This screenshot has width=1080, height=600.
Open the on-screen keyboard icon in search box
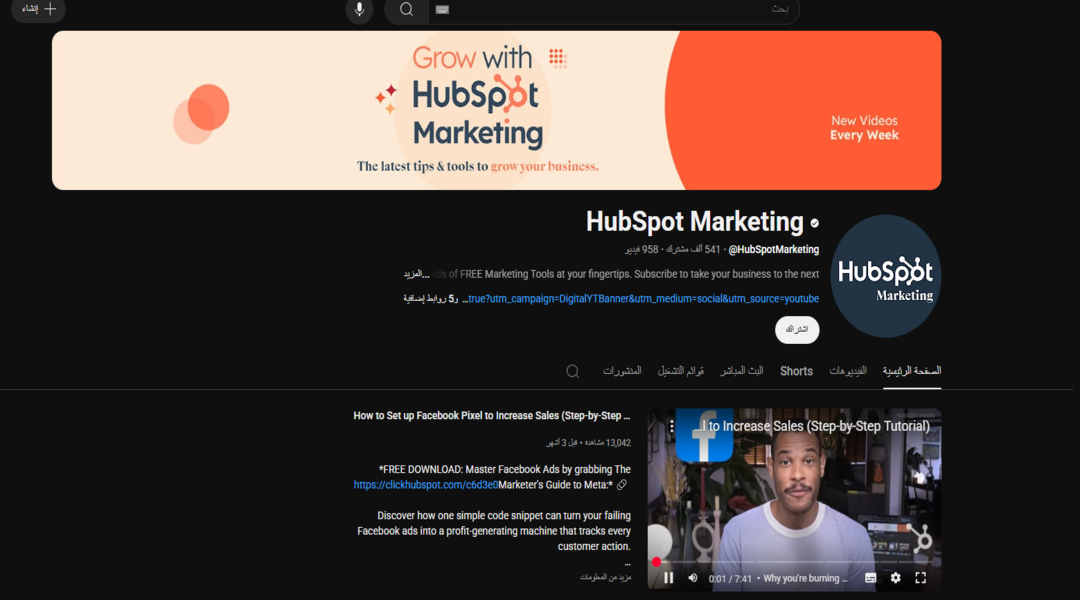point(442,10)
